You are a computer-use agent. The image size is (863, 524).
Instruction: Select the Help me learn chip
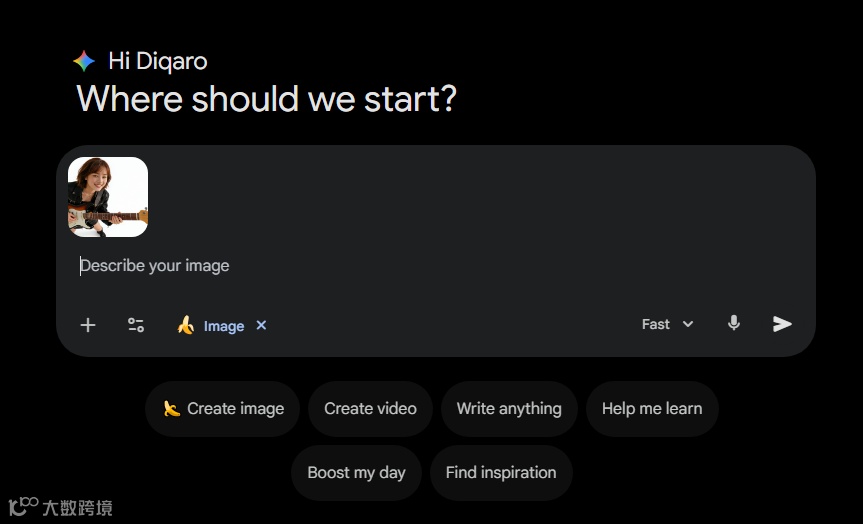click(652, 409)
